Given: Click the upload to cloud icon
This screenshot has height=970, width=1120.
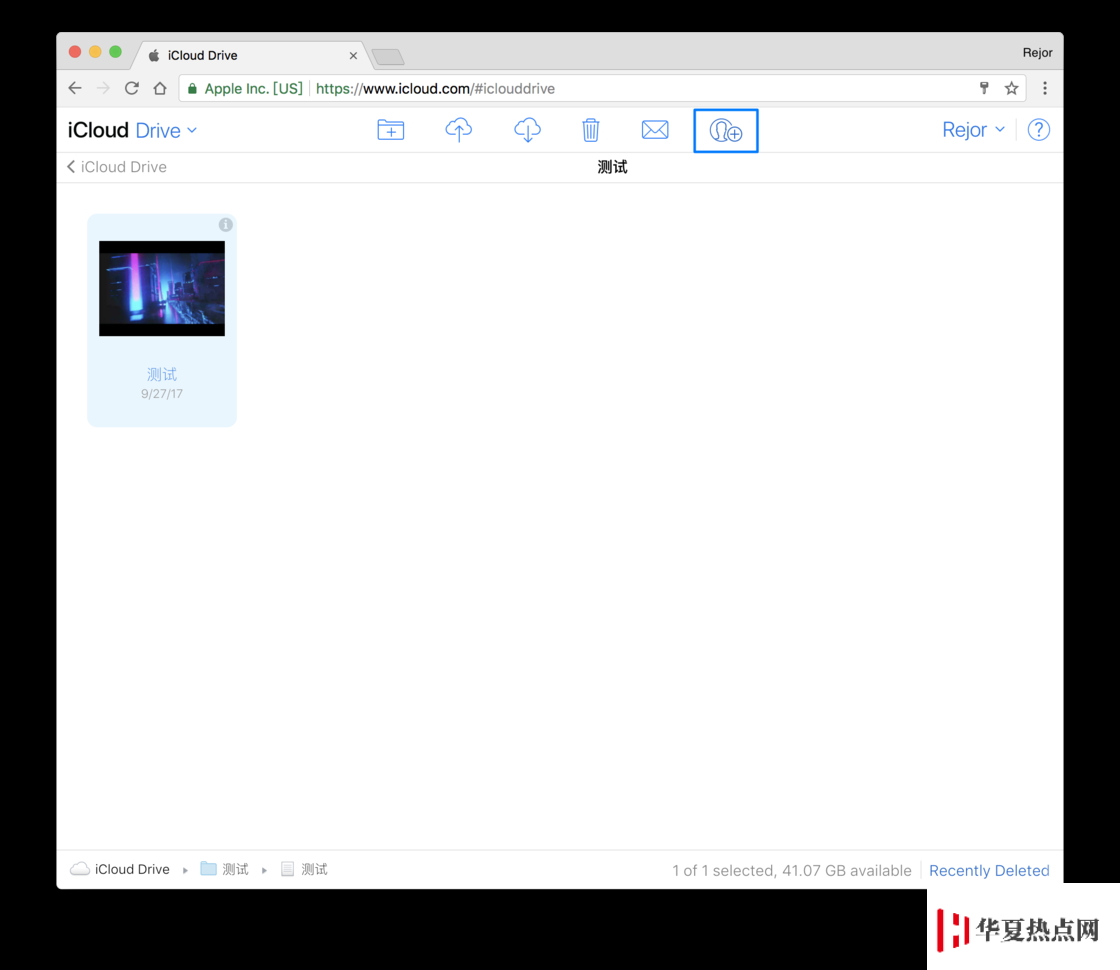Looking at the screenshot, I should 459,130.
